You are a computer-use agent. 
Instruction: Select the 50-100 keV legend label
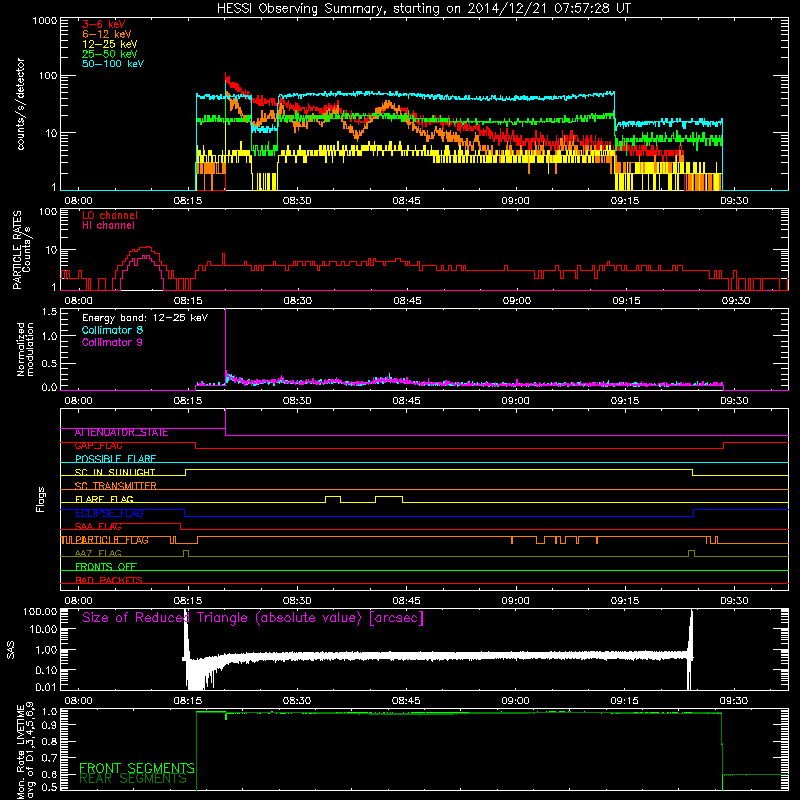(x=113, y=64)
